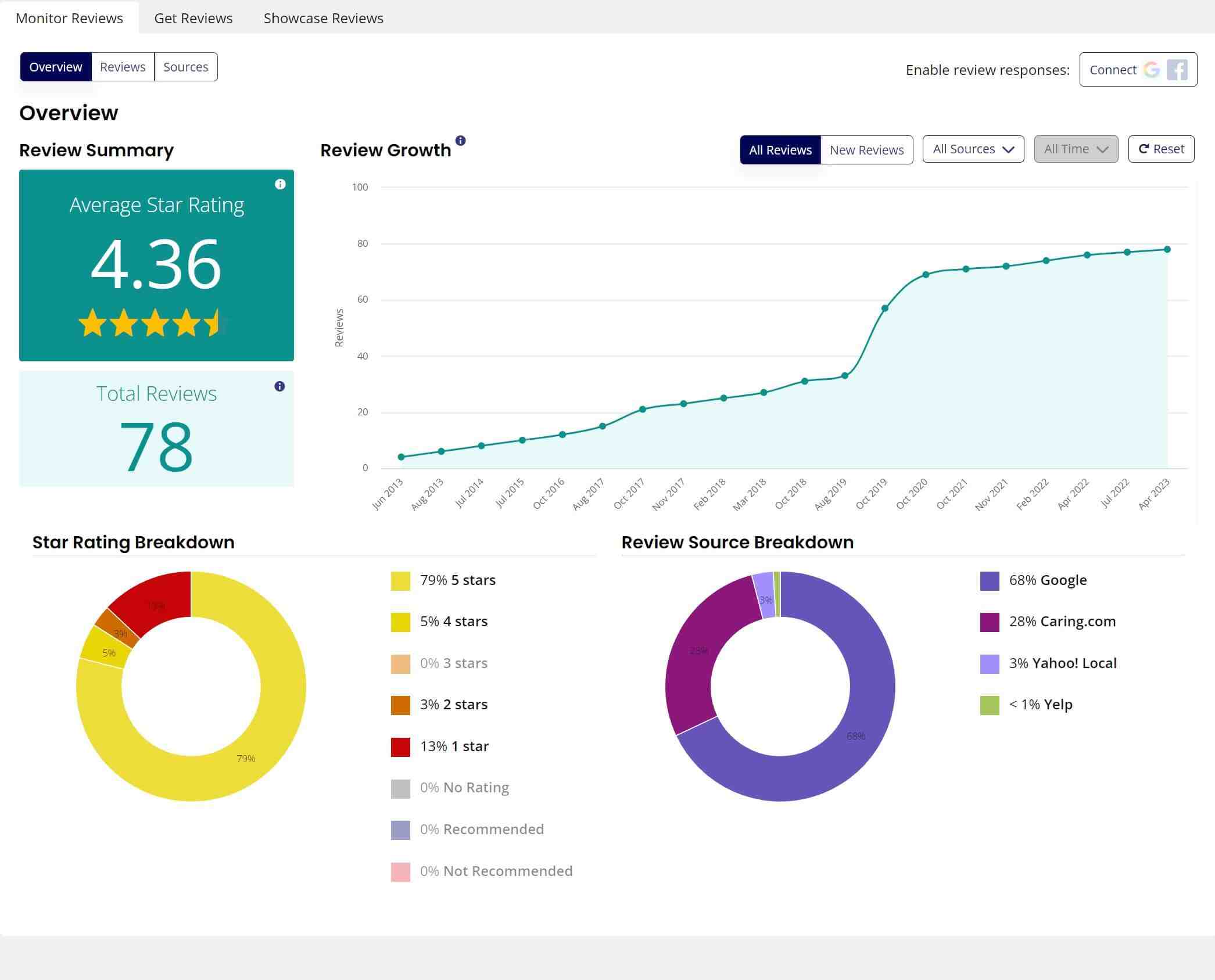The image size is (1215, 980).
Task: Click the Total Reviews info icon
Action: point(279,386)
